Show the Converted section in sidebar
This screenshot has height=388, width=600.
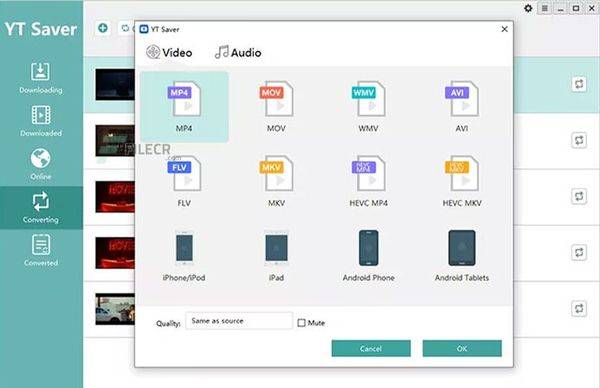(41, 251)
